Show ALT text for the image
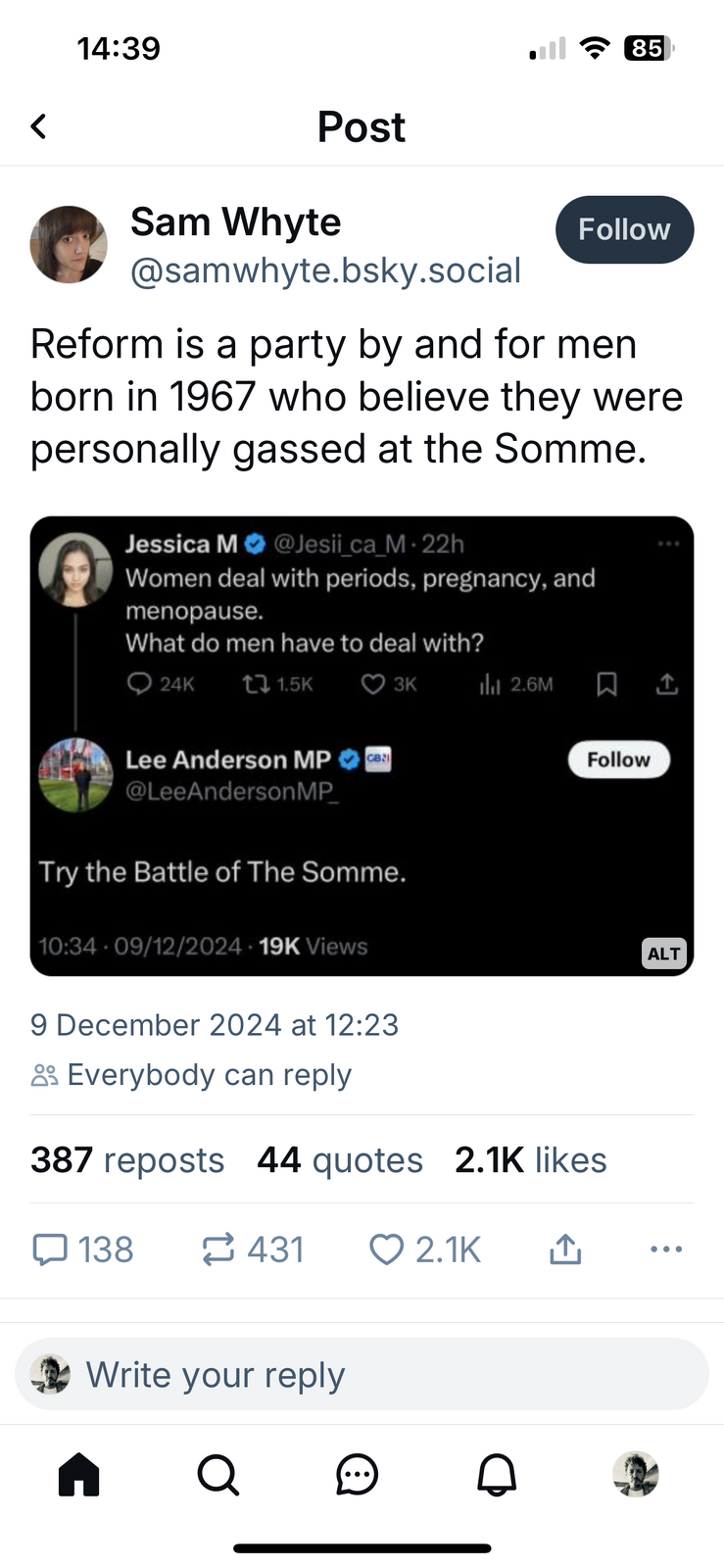Image resolution: width=724 pixels, height=1568 pixels. (663, 954)
